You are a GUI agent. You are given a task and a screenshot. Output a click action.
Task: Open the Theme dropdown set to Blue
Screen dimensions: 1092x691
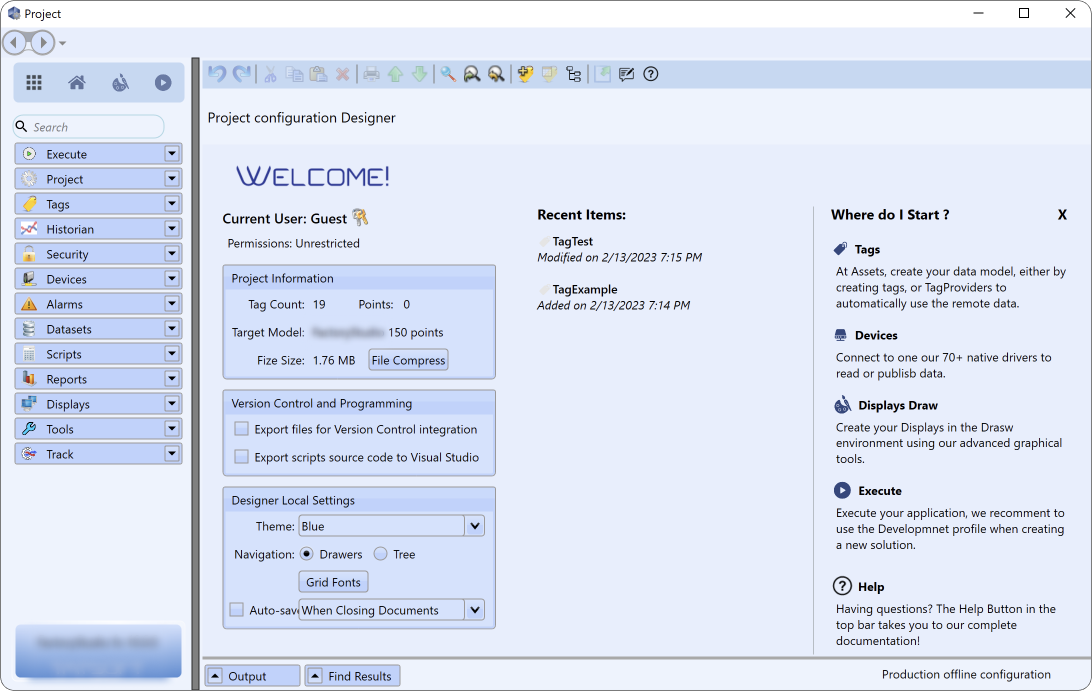(474, 526)
